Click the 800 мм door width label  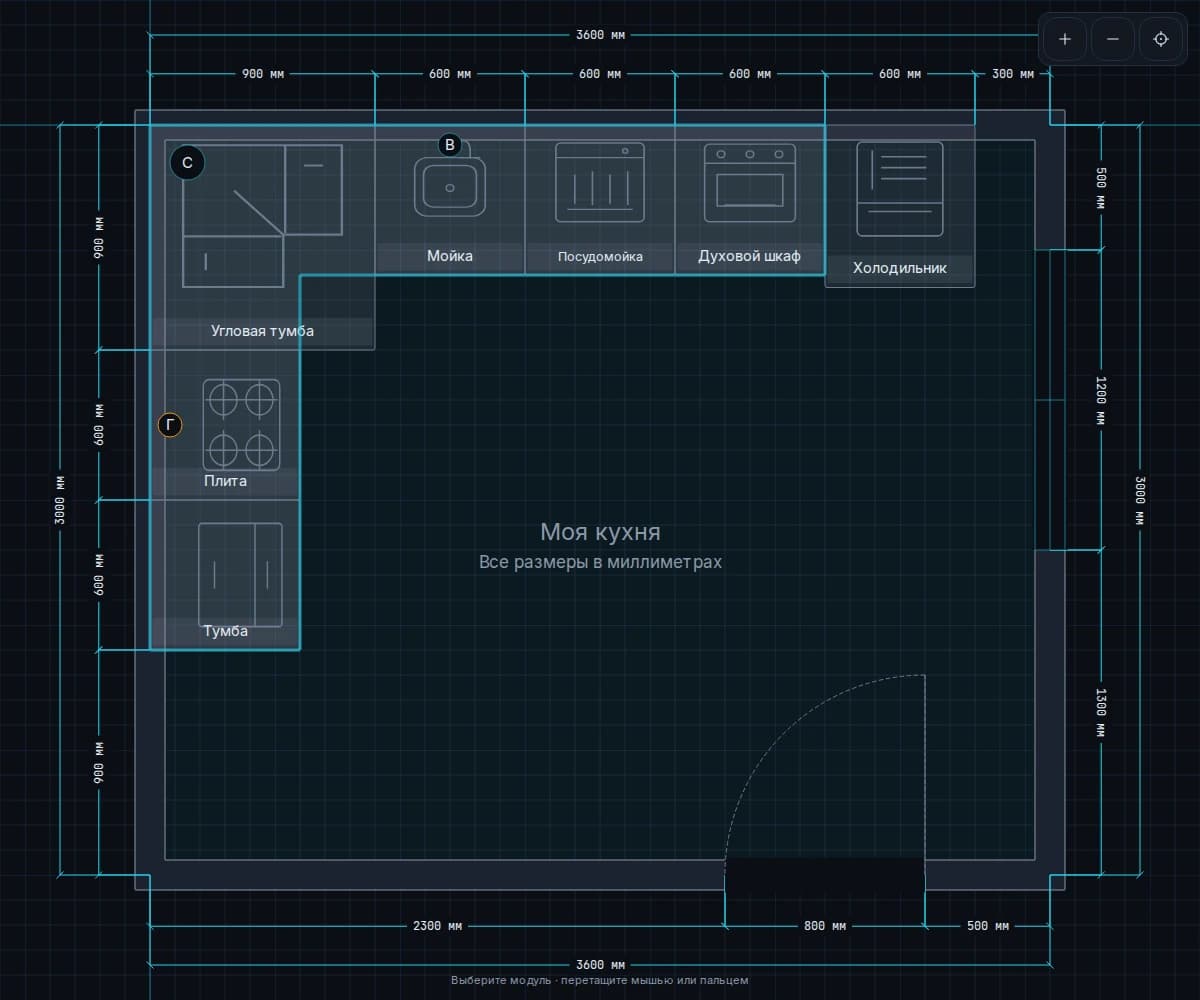825,926
